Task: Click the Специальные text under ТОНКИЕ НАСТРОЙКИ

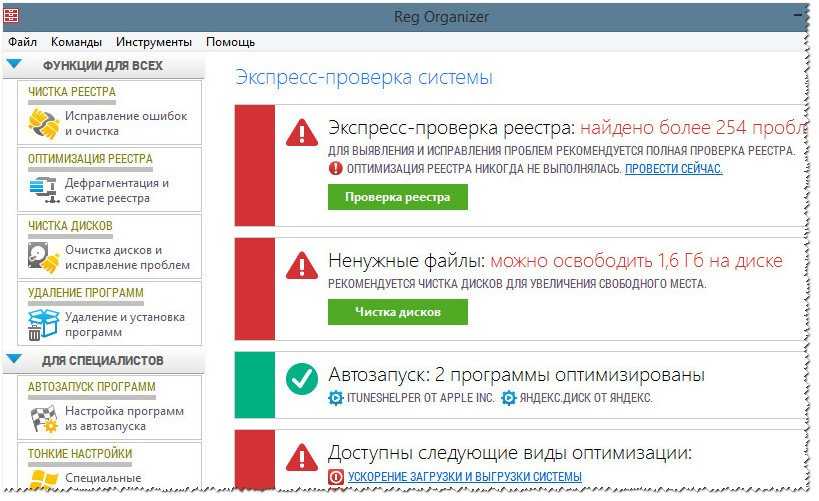Action: (103, 478)
